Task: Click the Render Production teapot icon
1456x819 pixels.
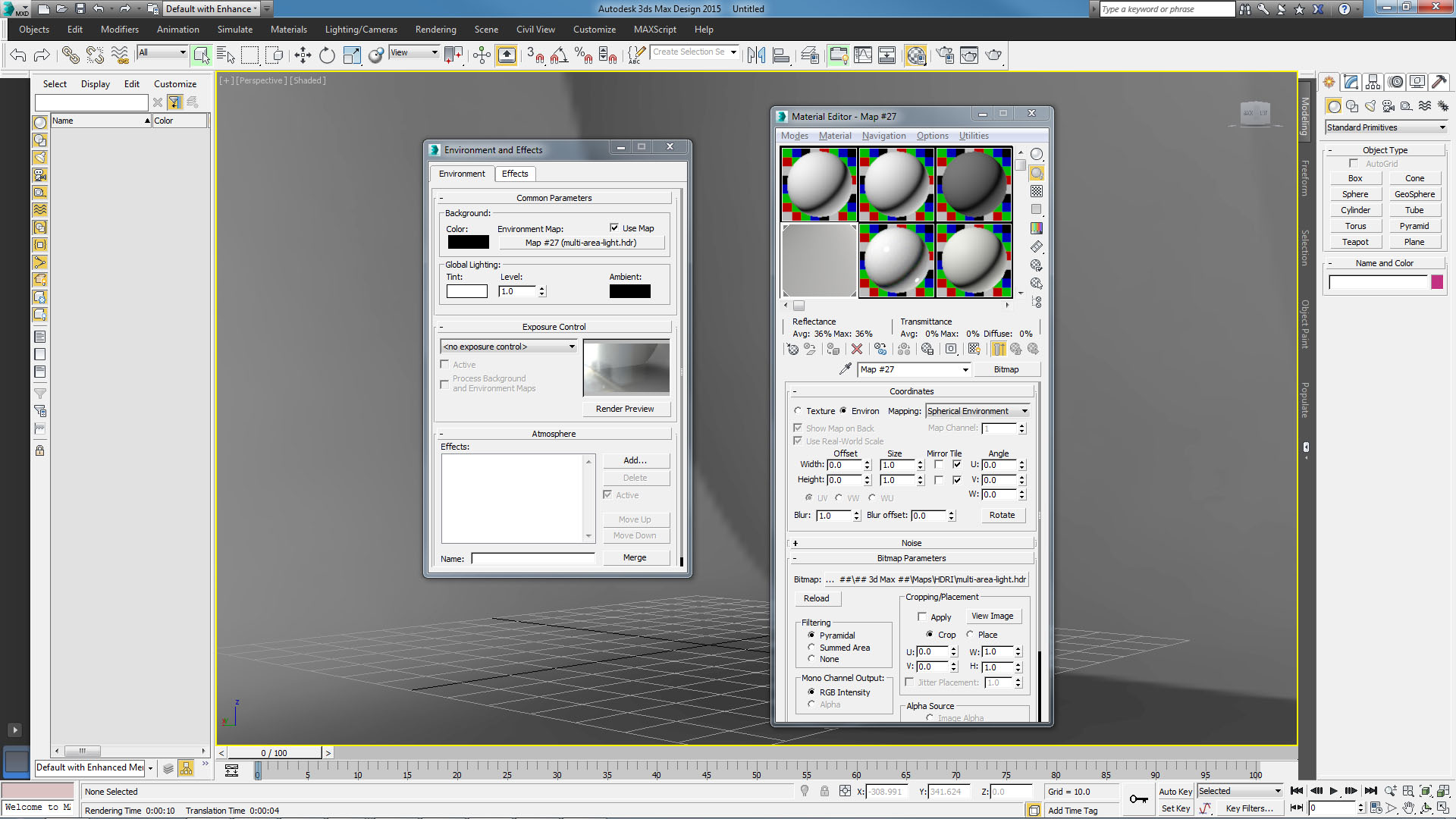Action: [x=993, y=55]
